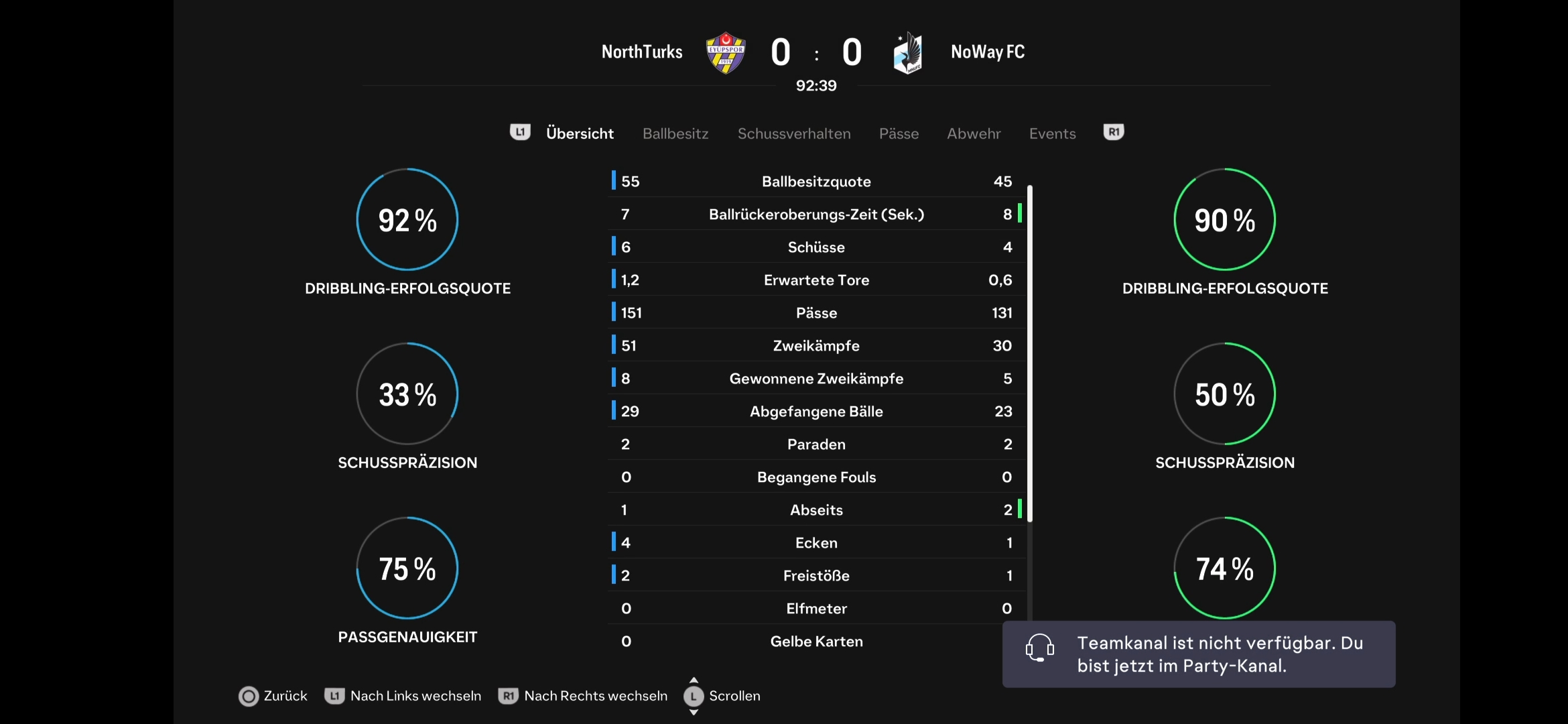Click the Teamkanal notification message

point(1199,654)
